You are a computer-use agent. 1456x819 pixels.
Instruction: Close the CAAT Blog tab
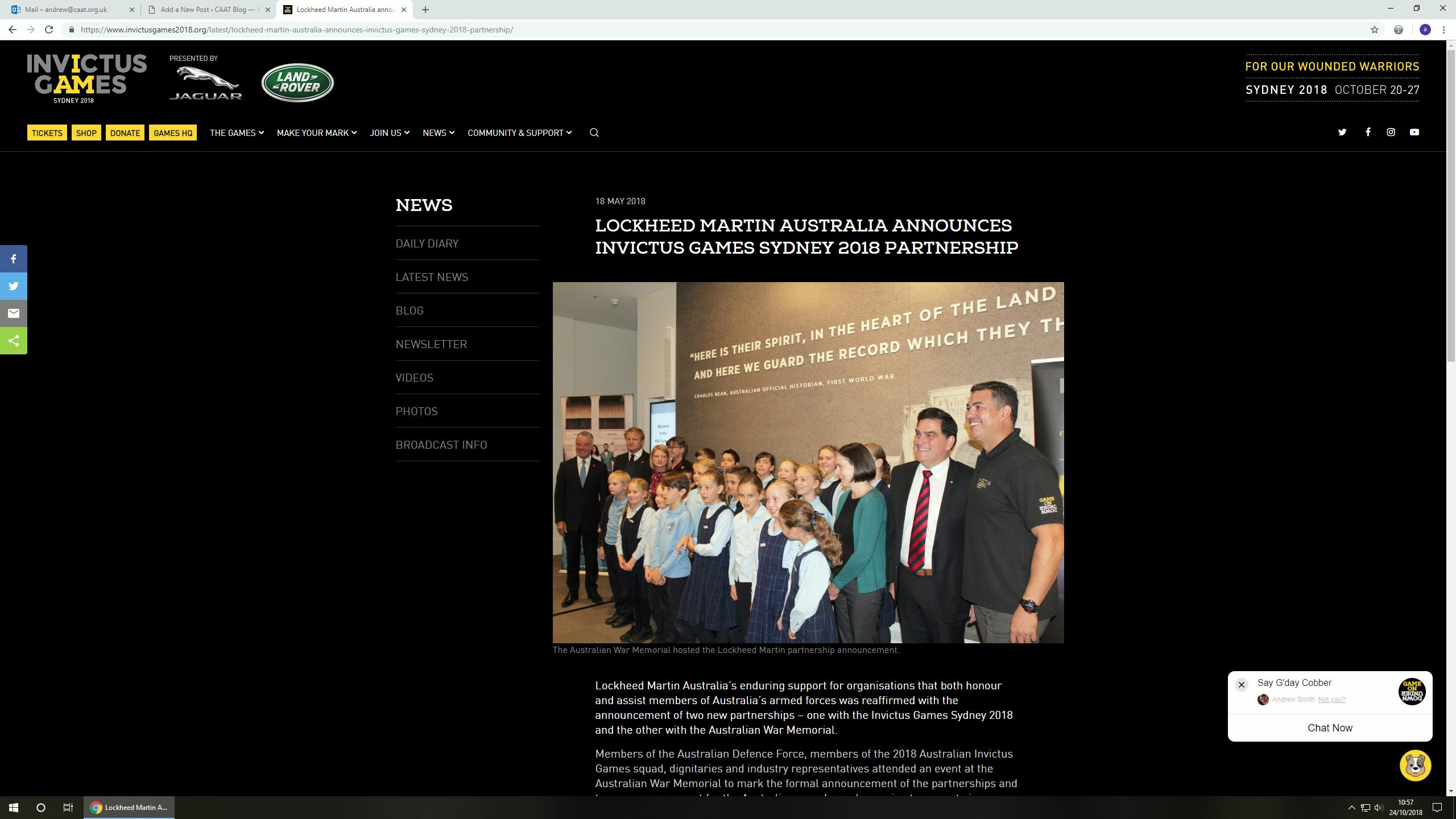268,10
